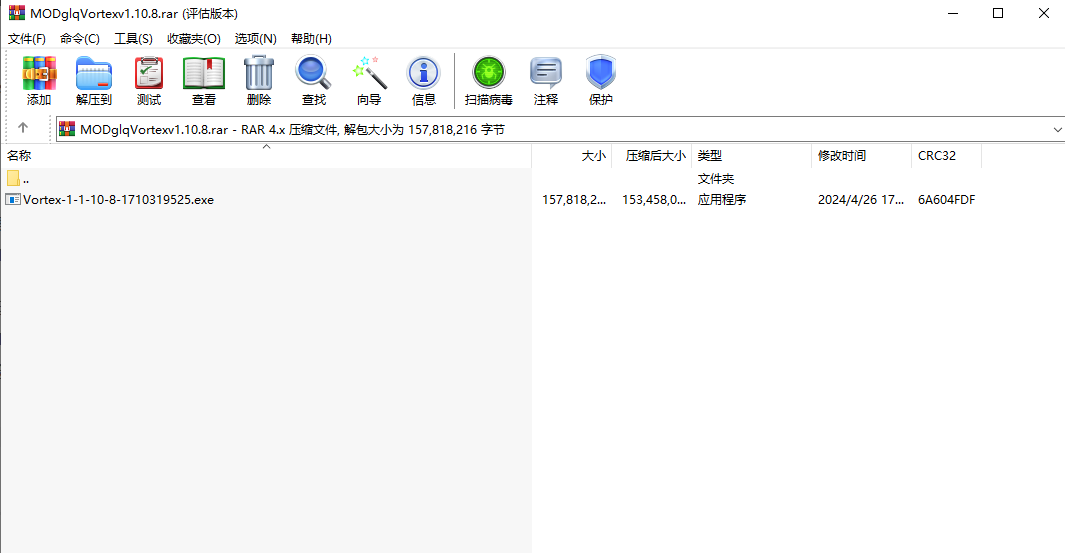This screenshot has height=553, width=1065.
Task: Select the parent folder '..' icon
Action: (14, 179)
